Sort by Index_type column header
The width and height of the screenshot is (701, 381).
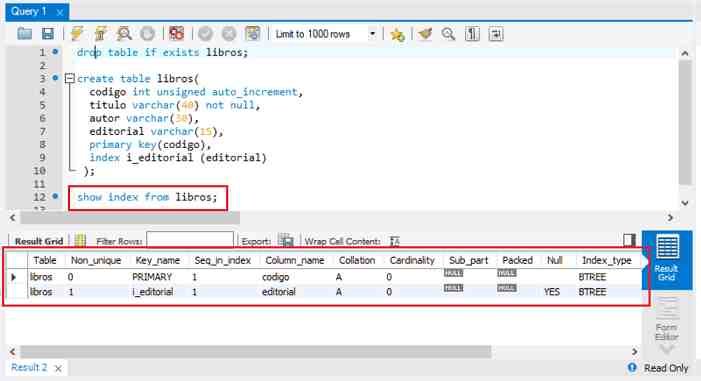tap(606, 260)
